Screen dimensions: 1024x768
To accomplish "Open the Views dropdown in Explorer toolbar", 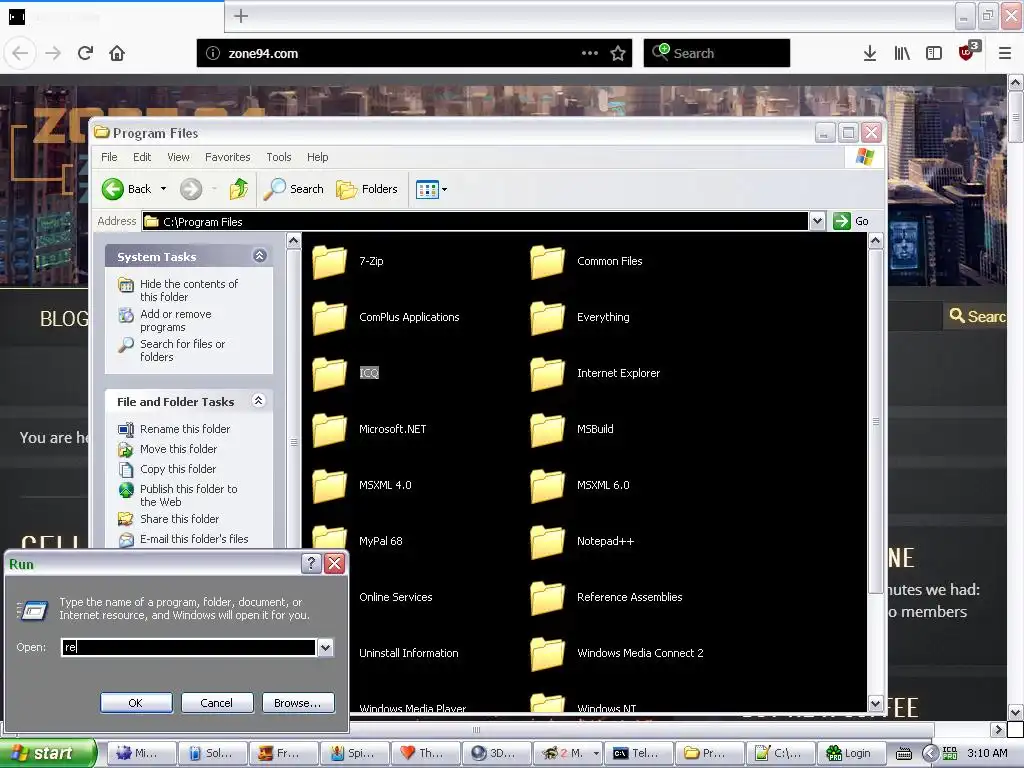I will click(x=432, y=190).
